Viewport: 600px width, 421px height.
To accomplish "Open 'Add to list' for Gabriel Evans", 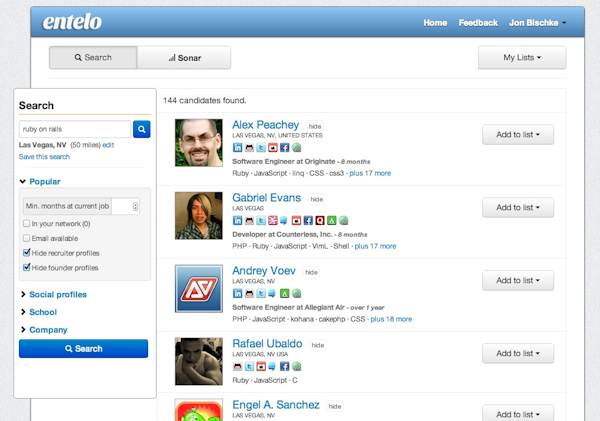I will (518, 207).
